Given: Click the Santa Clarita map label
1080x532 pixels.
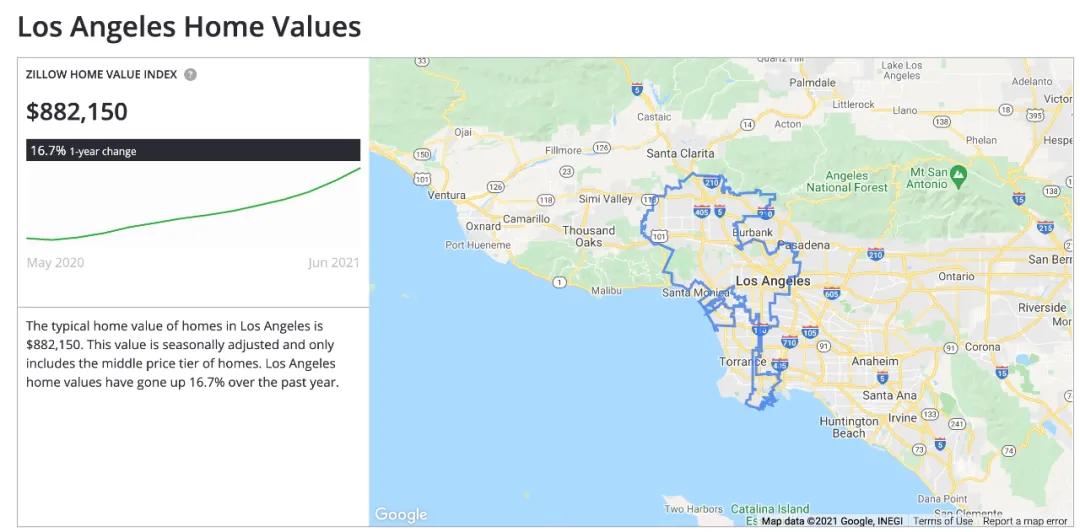Looking at the screenshot, I should click(x=680, y=153).
